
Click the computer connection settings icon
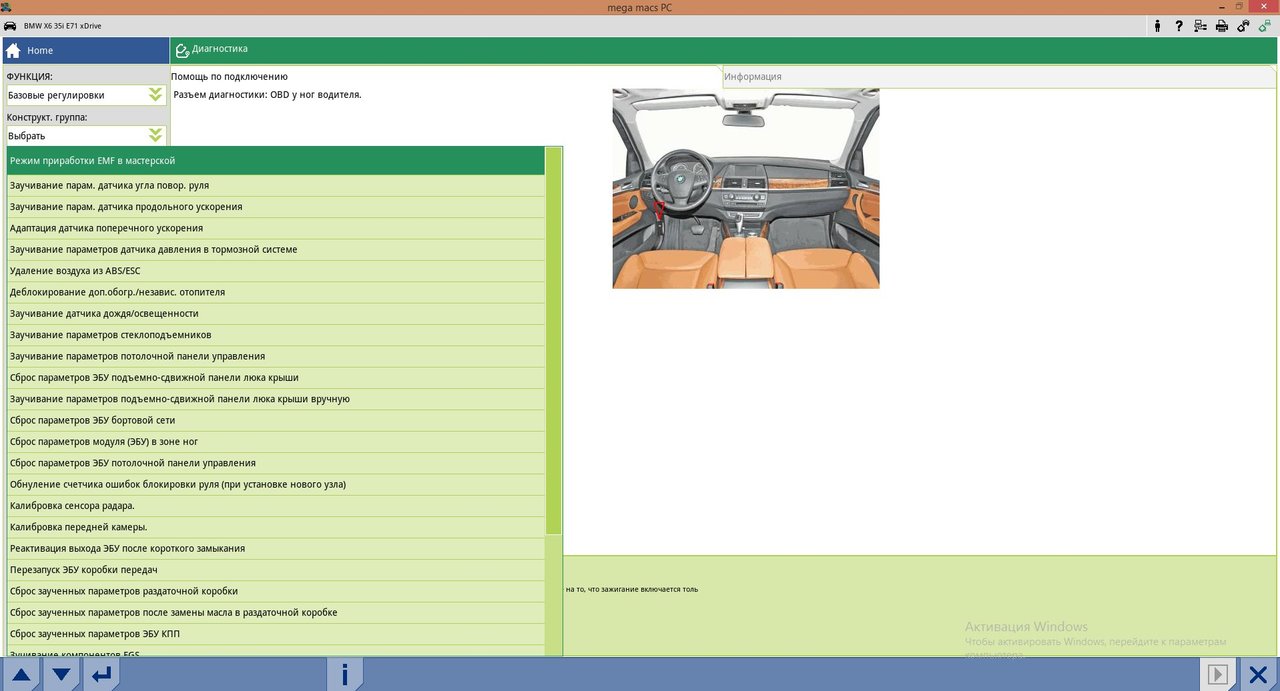[1200, 26]
